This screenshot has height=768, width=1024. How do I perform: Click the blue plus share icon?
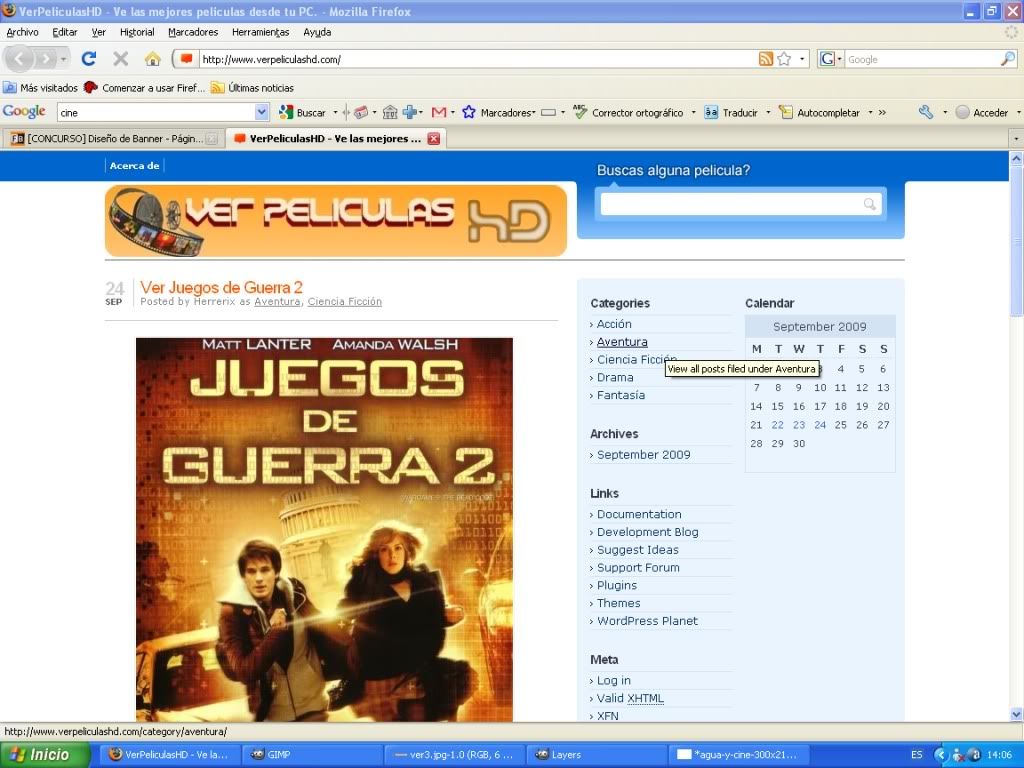(x=410, y=112)
